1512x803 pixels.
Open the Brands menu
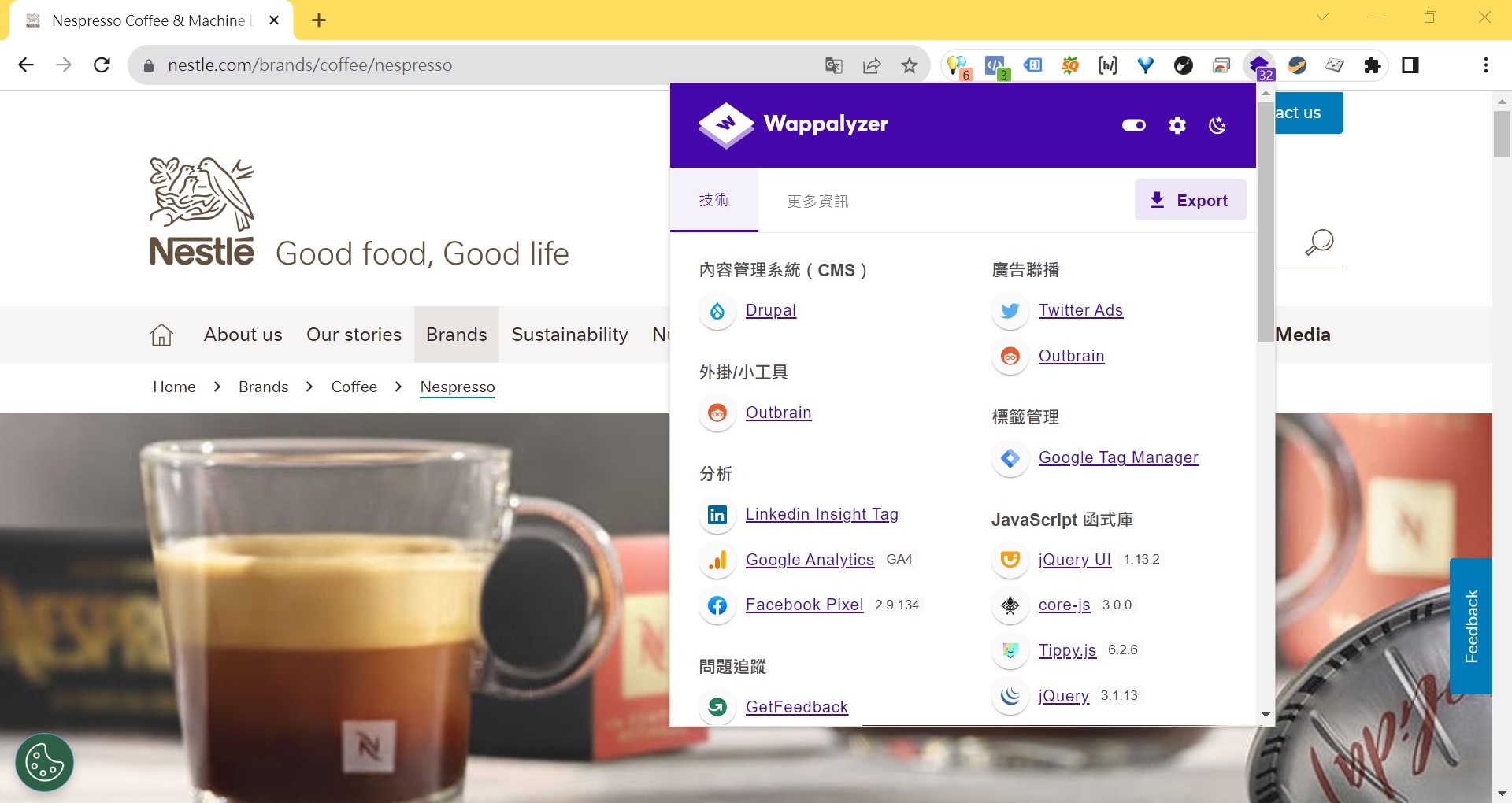coord(457,335)
